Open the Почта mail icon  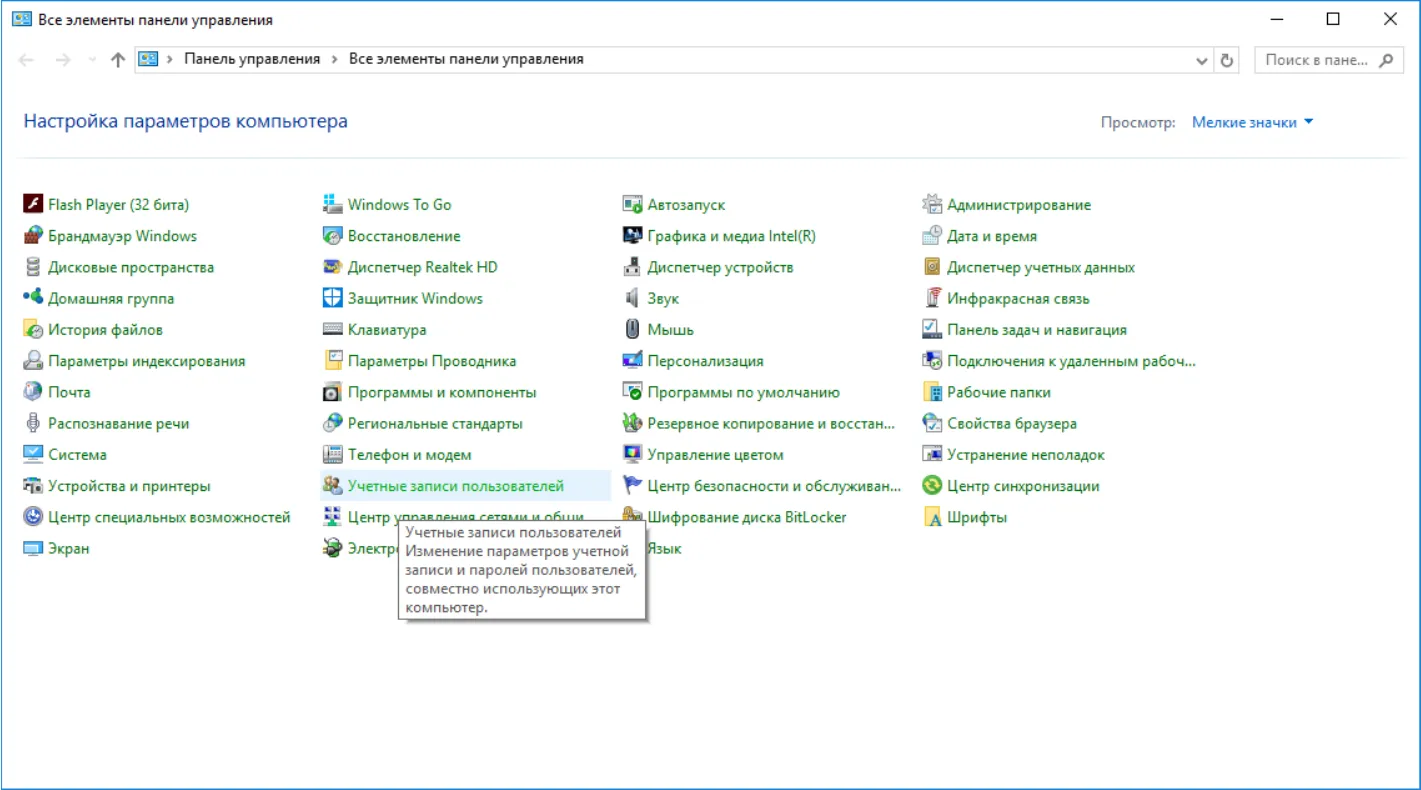pos(33,392)
